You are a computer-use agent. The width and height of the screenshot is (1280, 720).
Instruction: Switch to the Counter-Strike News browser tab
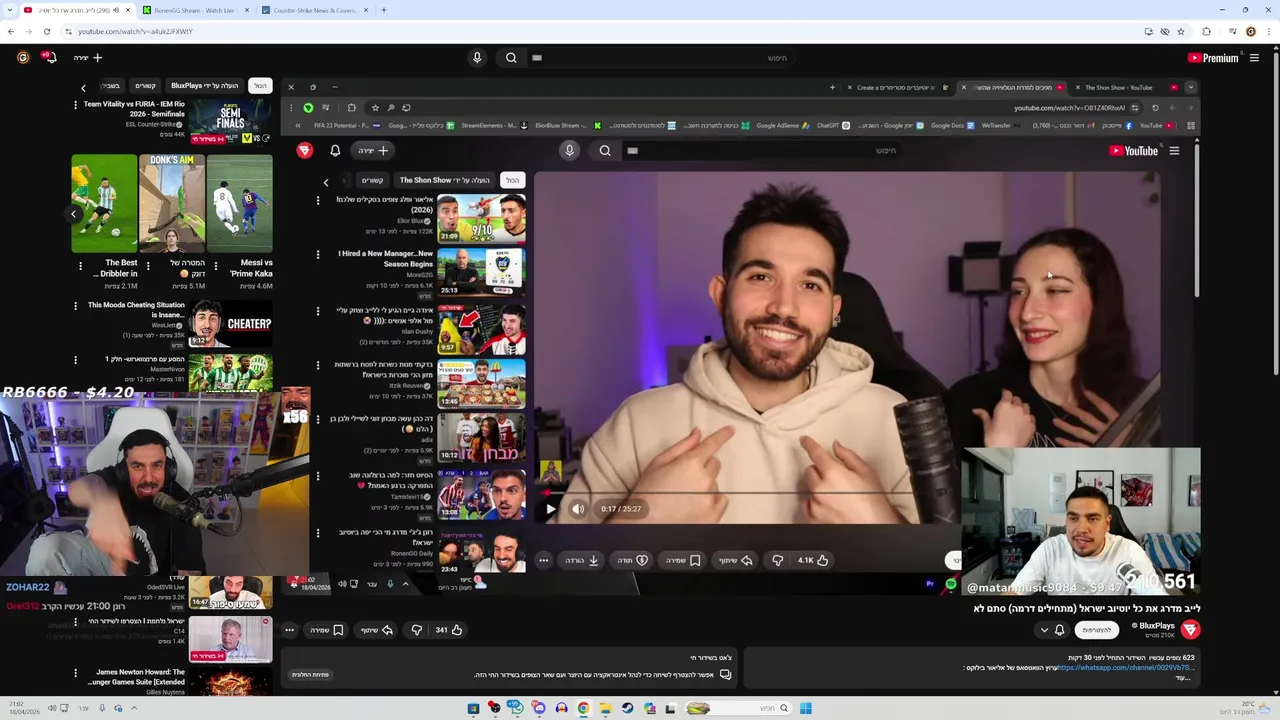(x=315, y=10)
